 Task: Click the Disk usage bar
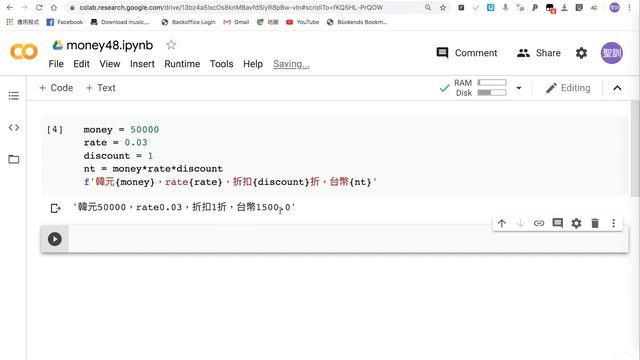coord(492,93)
